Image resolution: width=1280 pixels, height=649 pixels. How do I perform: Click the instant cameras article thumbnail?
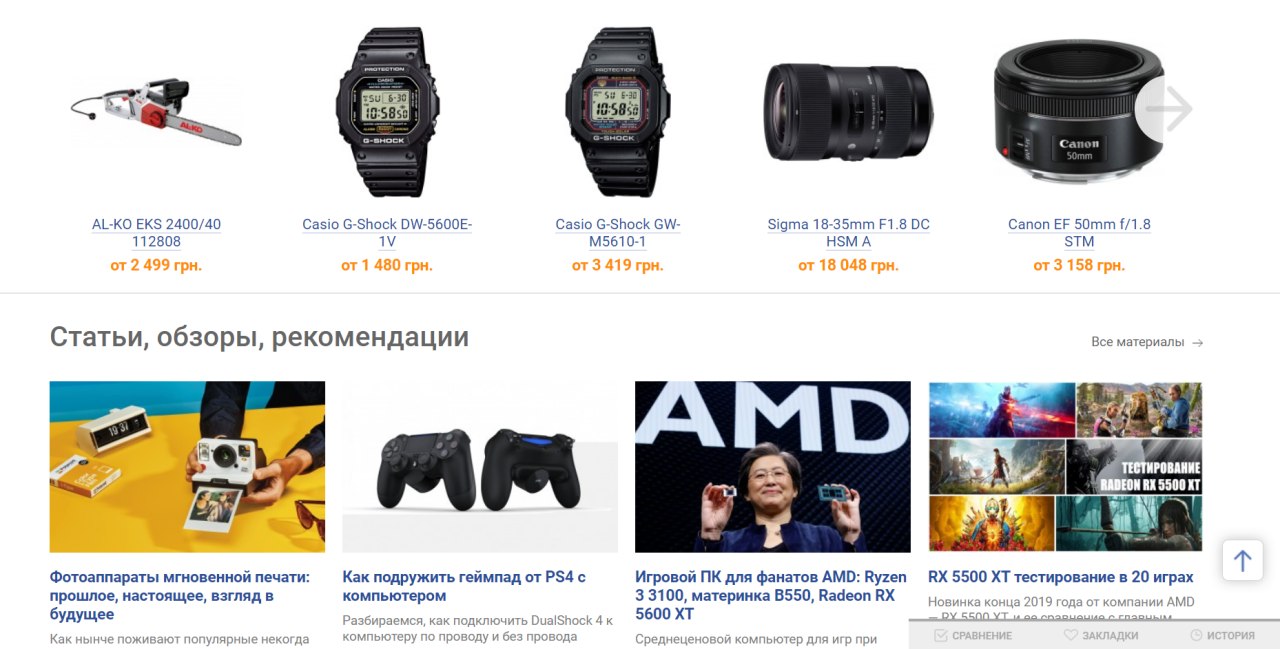click(x=187, y=467)
